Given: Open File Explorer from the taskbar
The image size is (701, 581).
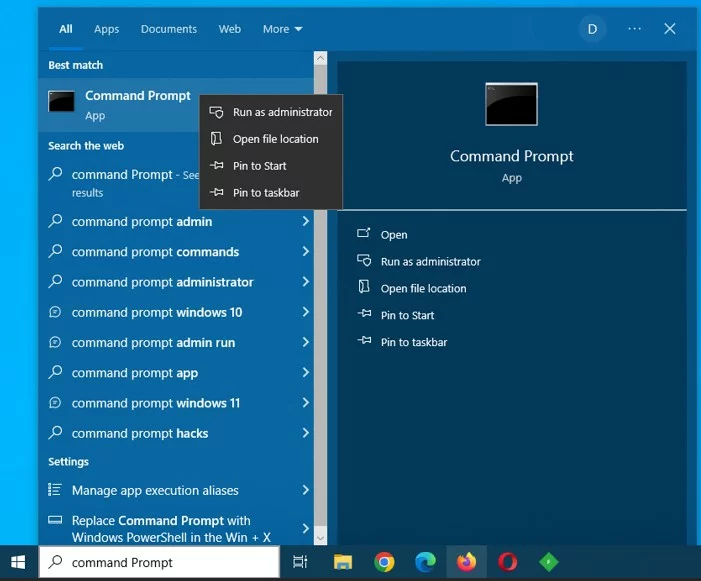Looking at the screenshot, I should click(x=343, y=562).
